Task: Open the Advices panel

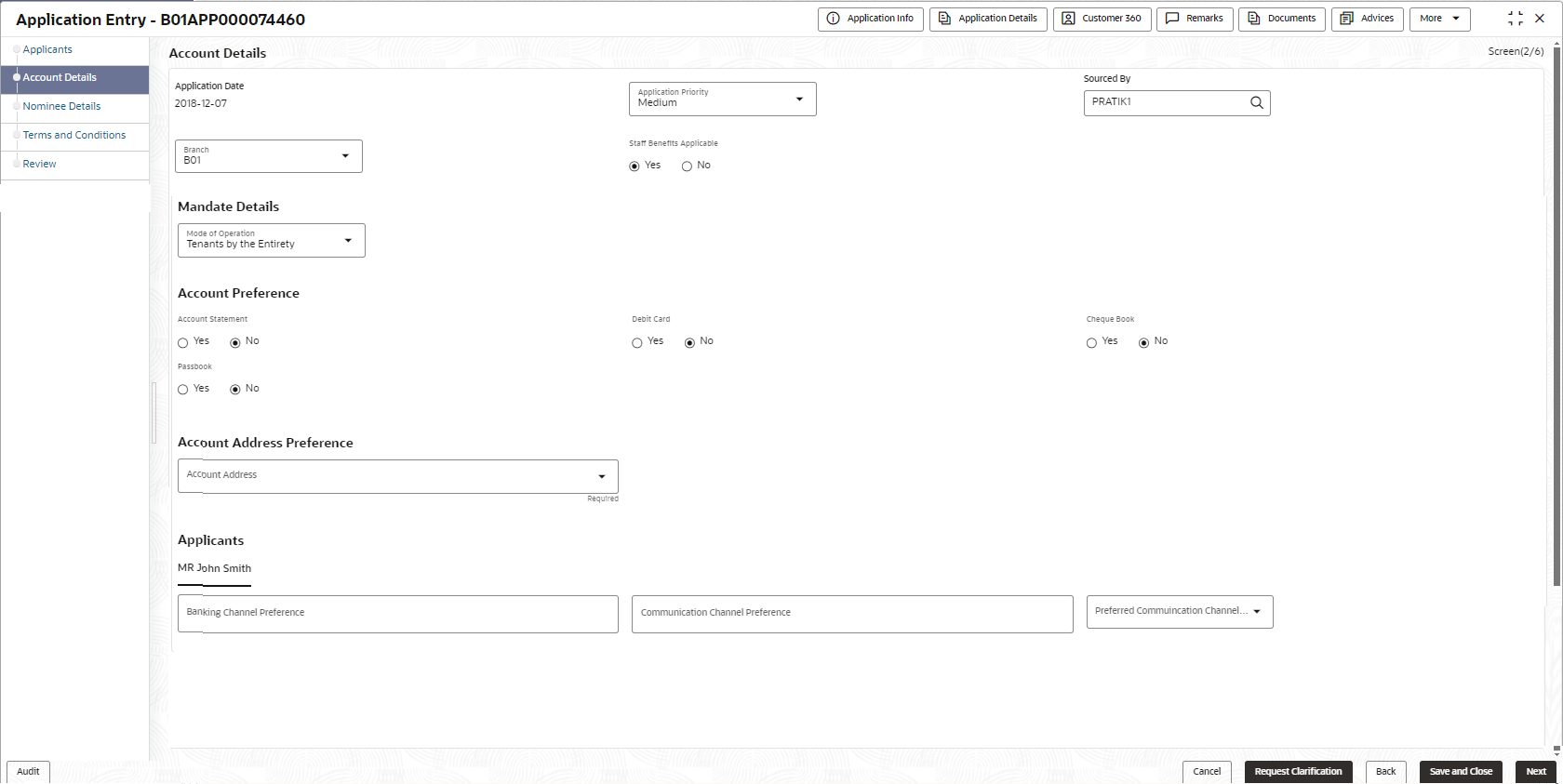Action: pos(1368,19)
